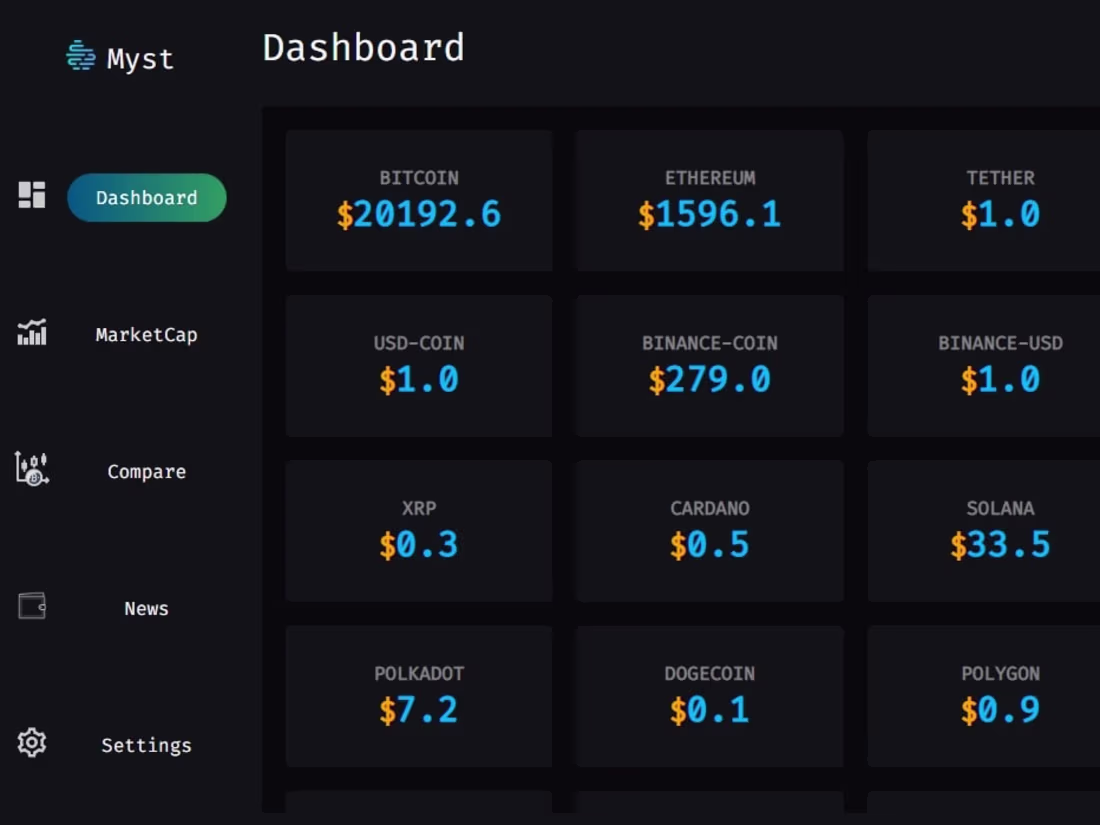Open the Binance-Coin card

(x=709, y=364)
